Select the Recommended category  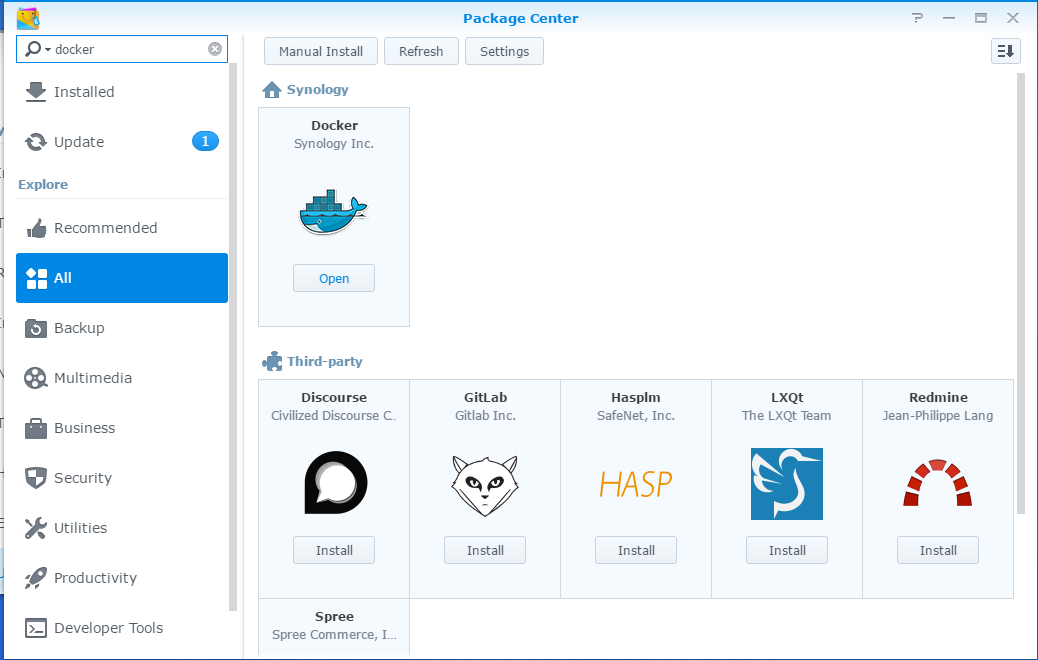coord(122,228)
